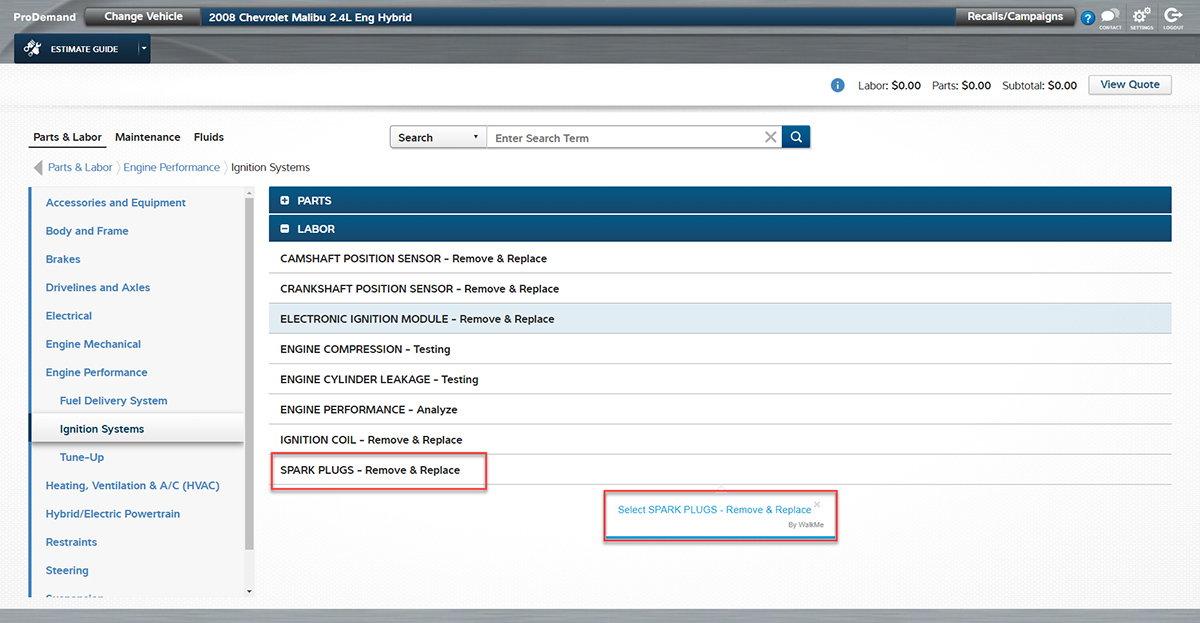This screenshot has width=1200, height=623.
Task: Open the Settings gear icon
Action: point(1141,17)
